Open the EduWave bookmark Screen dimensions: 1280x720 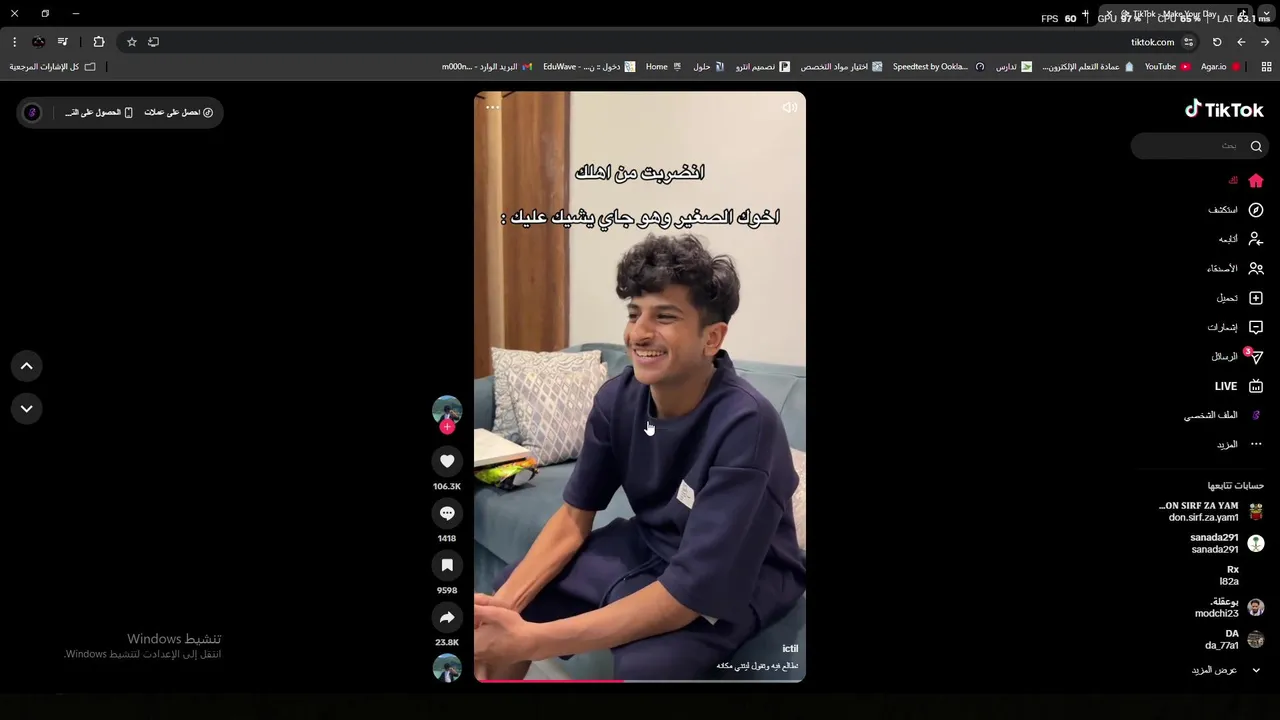point(588,67)
